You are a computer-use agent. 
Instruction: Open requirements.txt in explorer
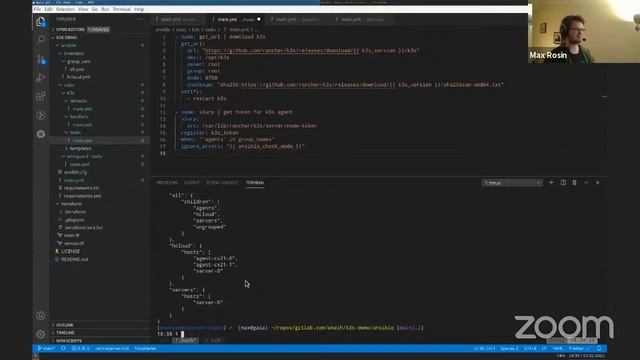point(81,188)
